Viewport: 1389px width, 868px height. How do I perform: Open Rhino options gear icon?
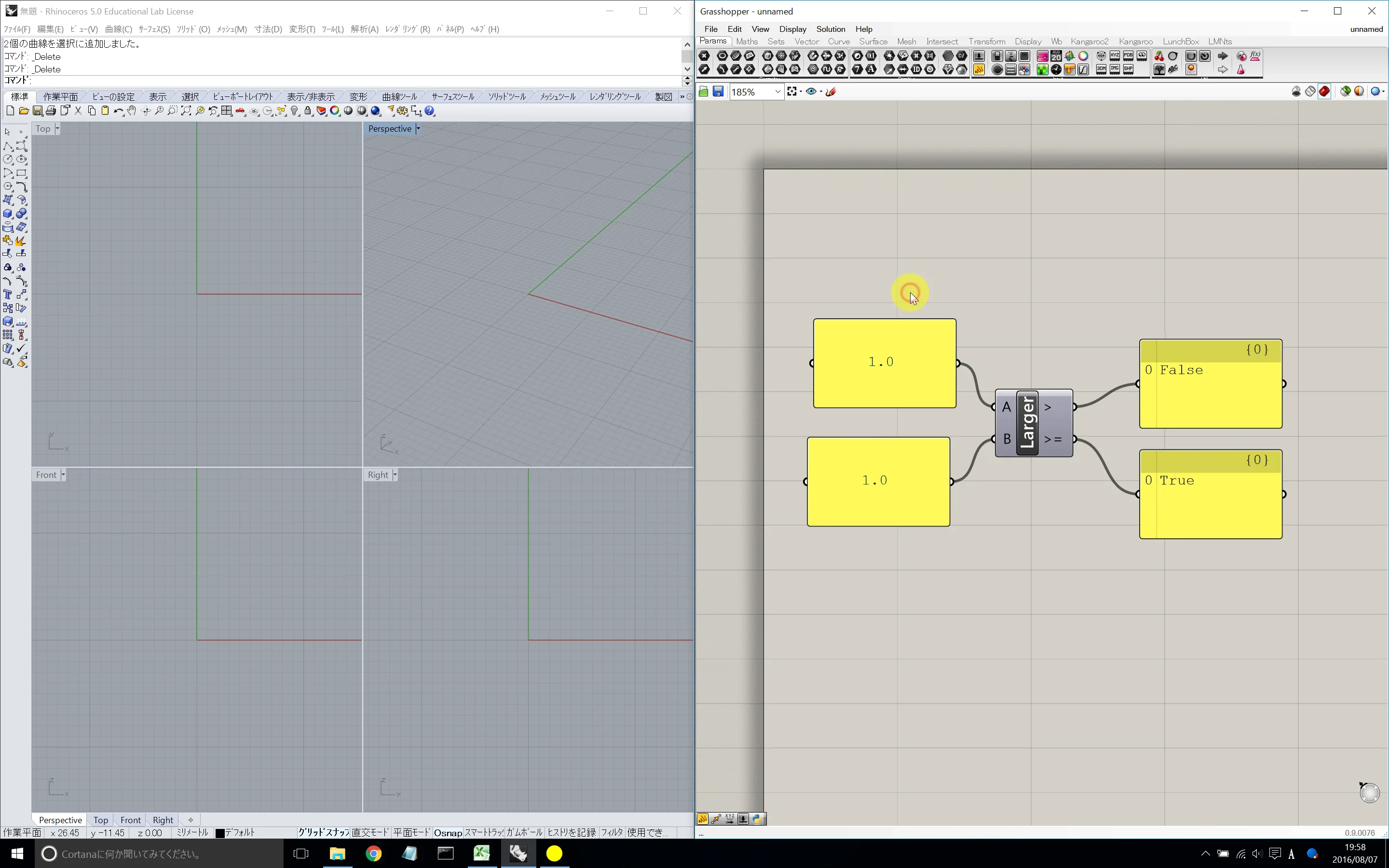tap(402, 111)
